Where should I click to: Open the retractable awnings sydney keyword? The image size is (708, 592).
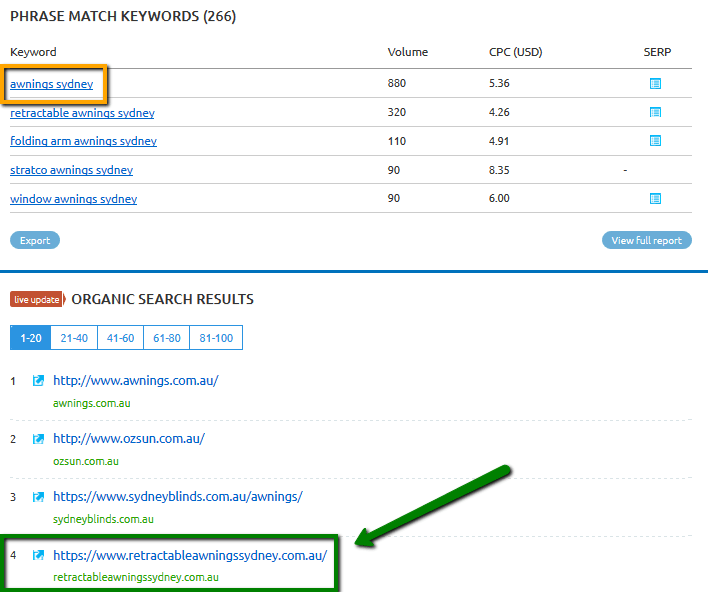[x=82, y=113]
